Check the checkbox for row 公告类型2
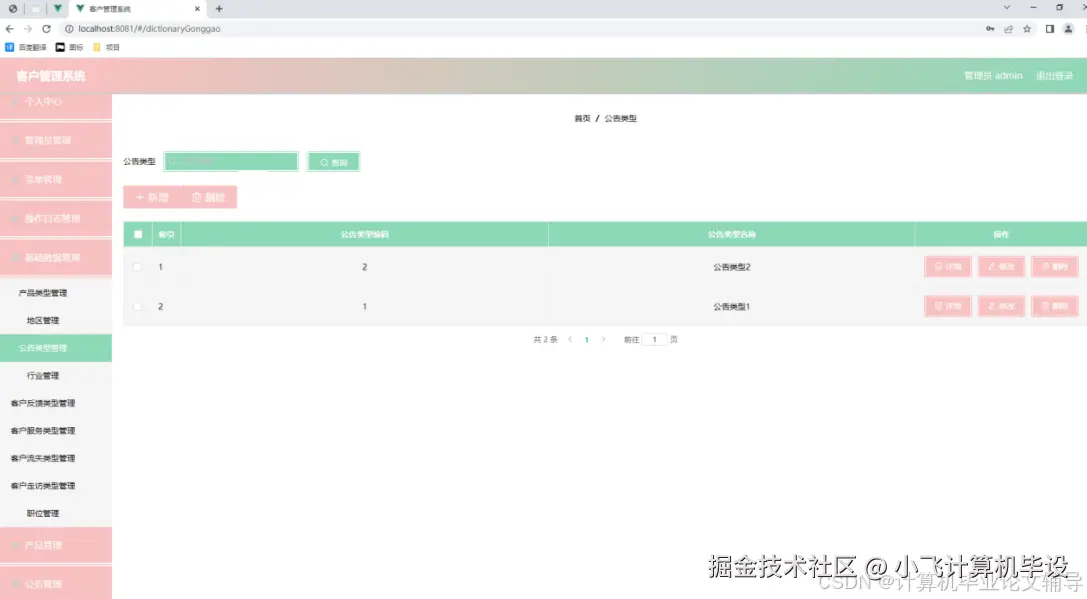1087x599 pixels. (x=137, y=267)
